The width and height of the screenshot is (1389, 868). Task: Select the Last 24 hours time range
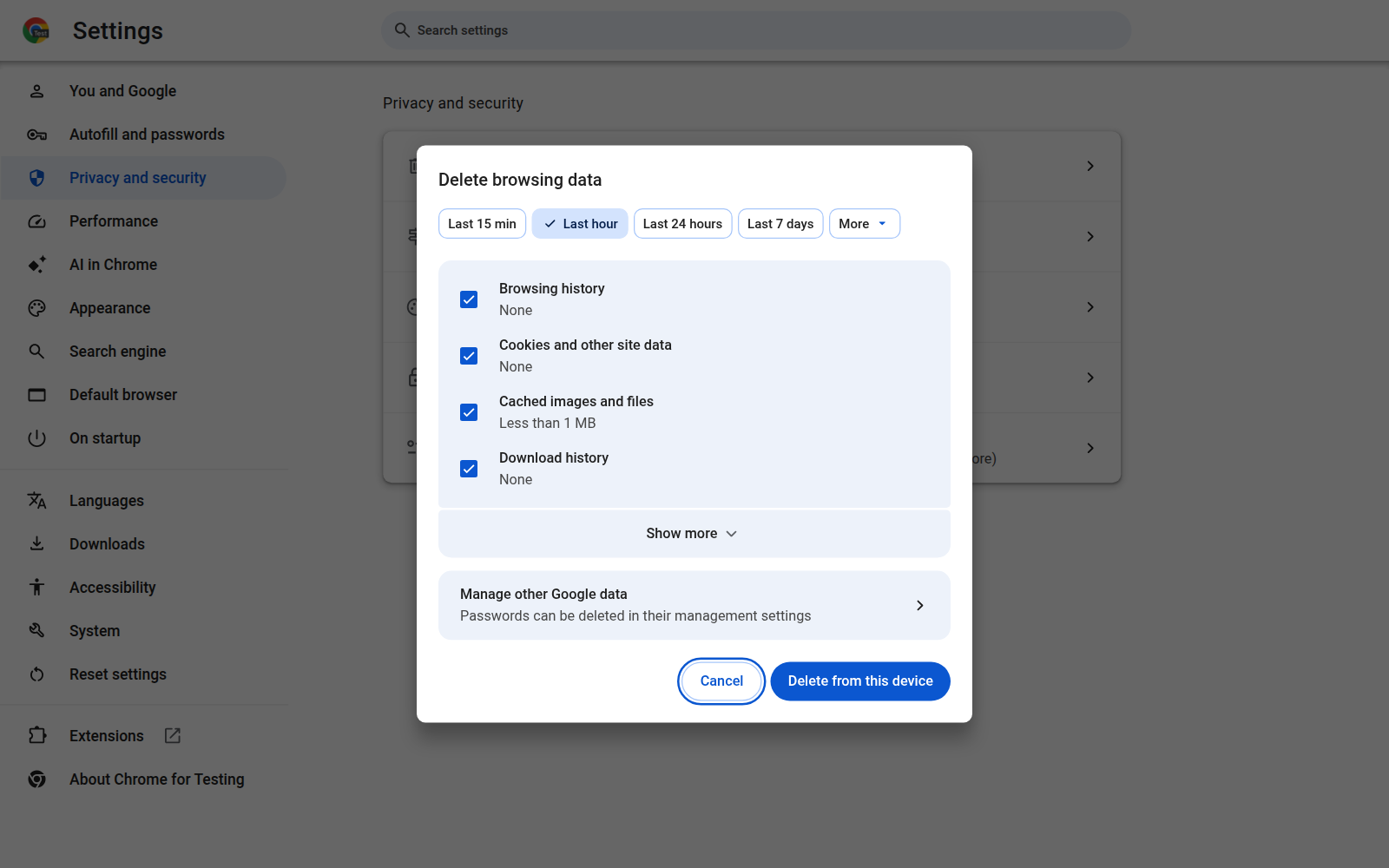(x=682, y=224)
